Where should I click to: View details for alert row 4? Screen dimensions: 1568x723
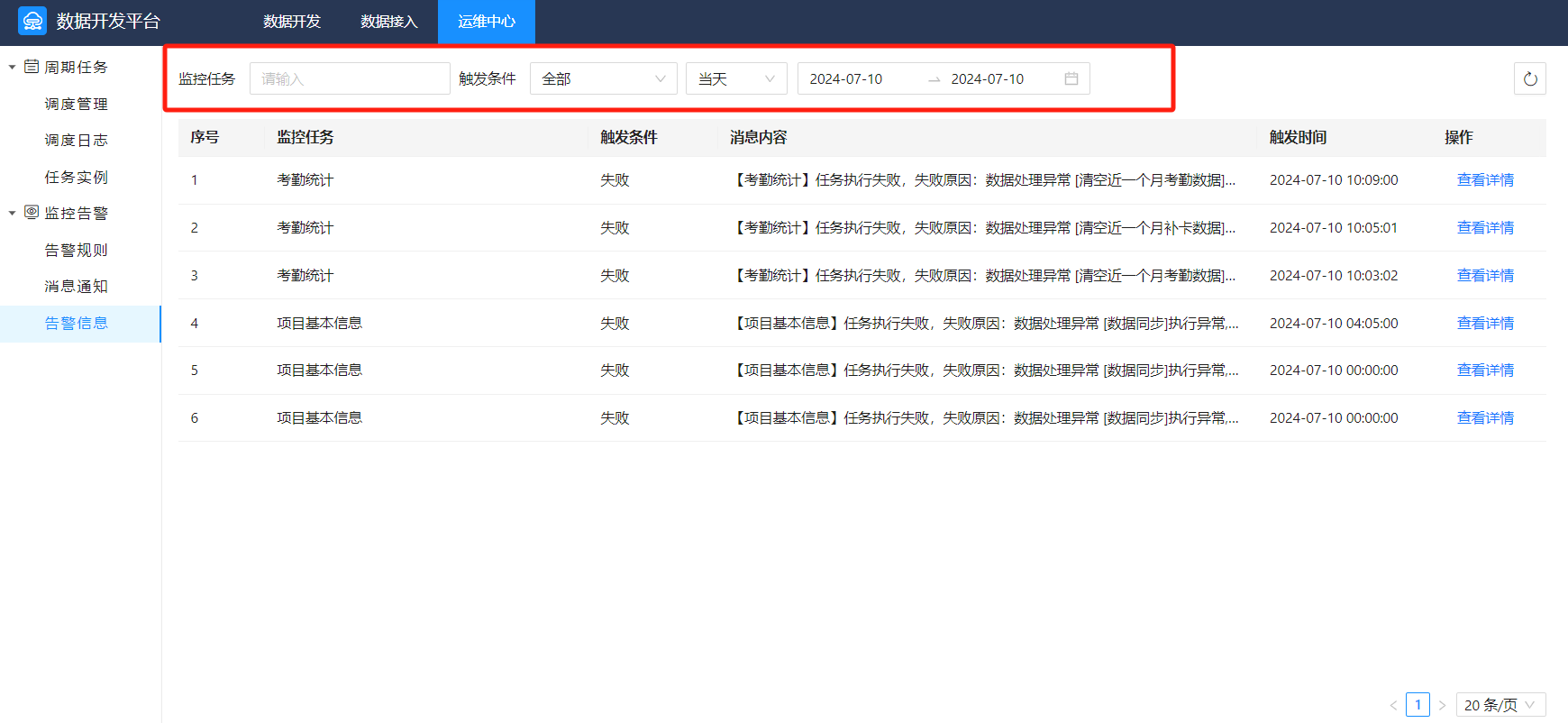[x=1485, y=324]
